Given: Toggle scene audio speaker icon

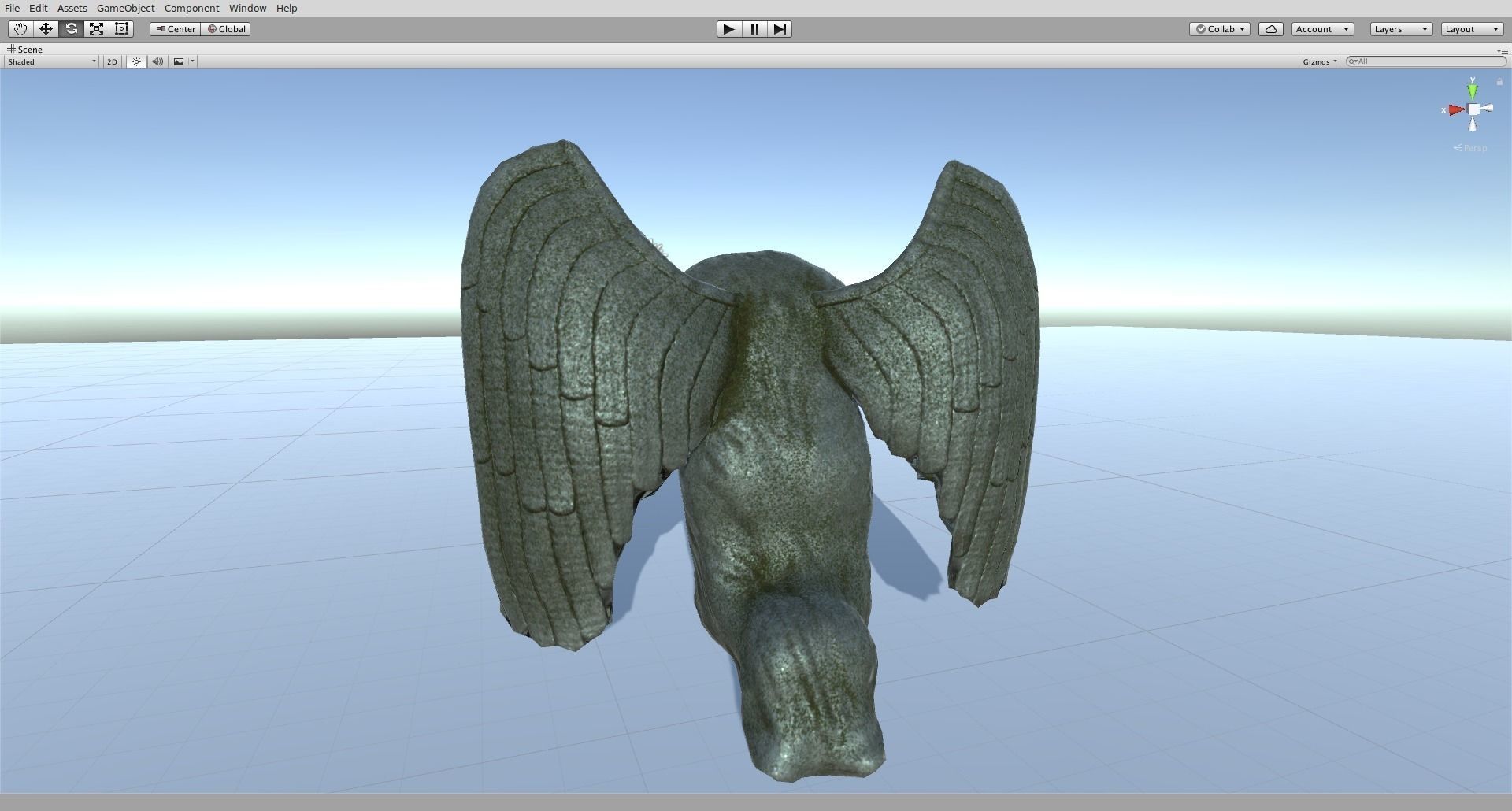Looking at the screenshot, I should point(157,61).
